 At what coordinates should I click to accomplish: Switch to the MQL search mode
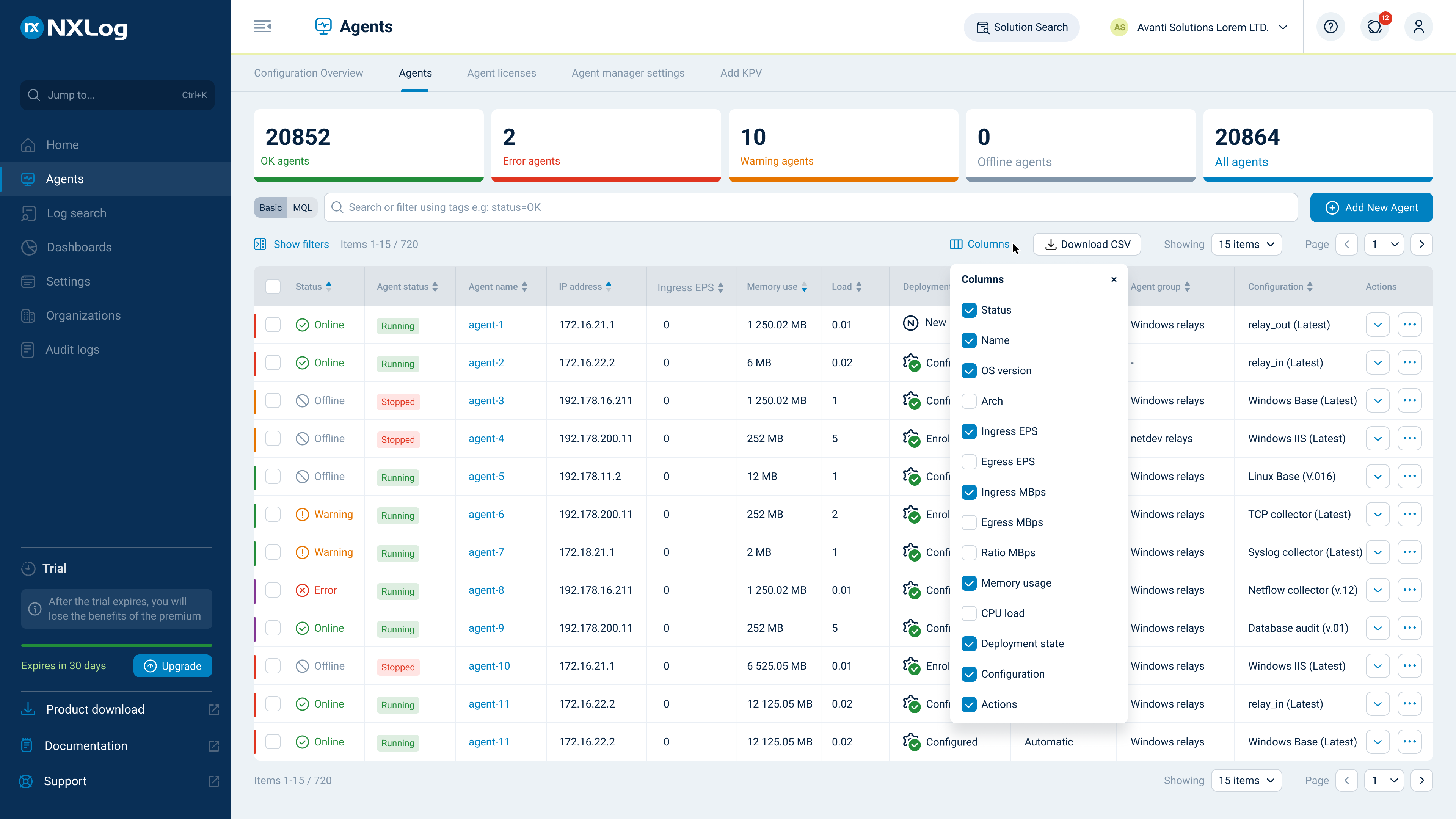(x=303, y=207)
